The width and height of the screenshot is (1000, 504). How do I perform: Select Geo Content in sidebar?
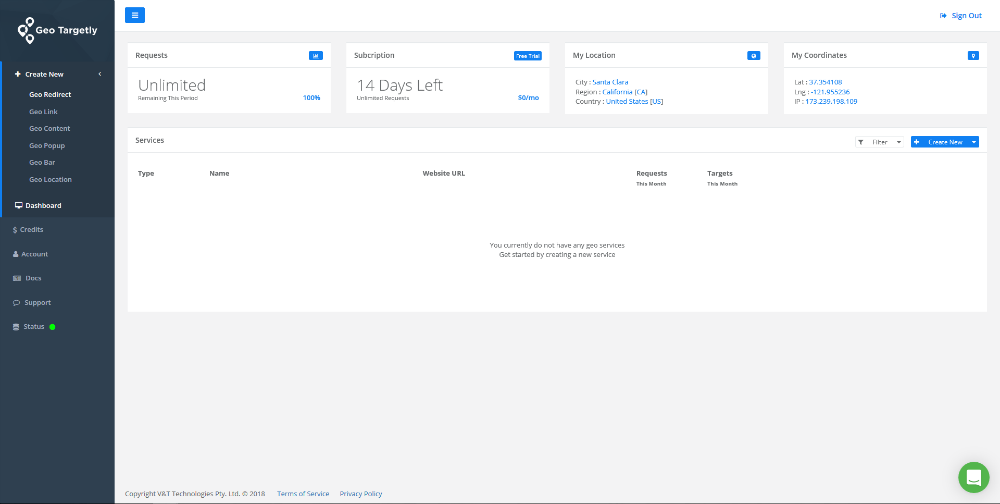[x=50, y=128]
